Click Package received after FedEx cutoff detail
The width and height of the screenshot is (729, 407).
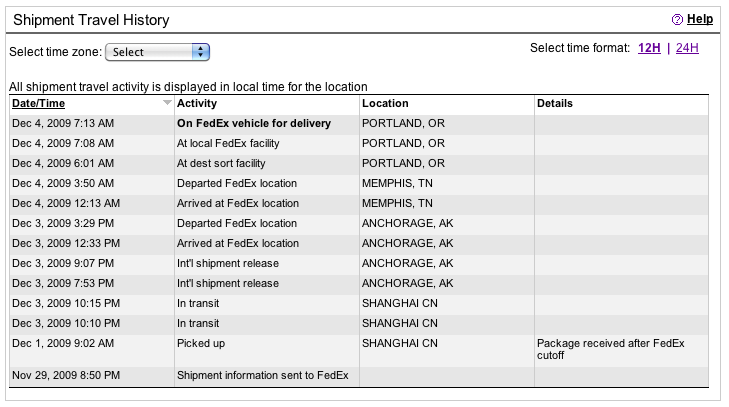tap(610, 350)
